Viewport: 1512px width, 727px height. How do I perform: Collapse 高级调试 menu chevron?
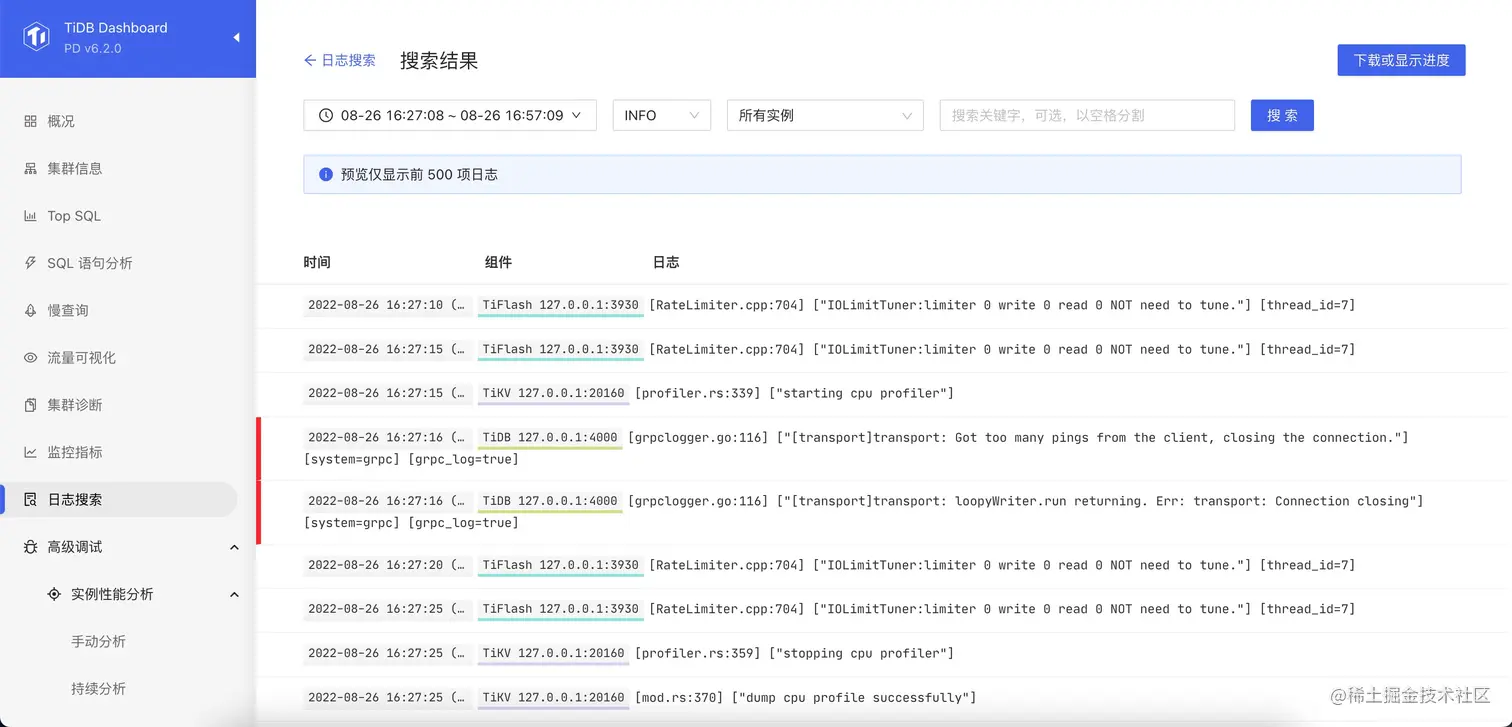[234, 547]
